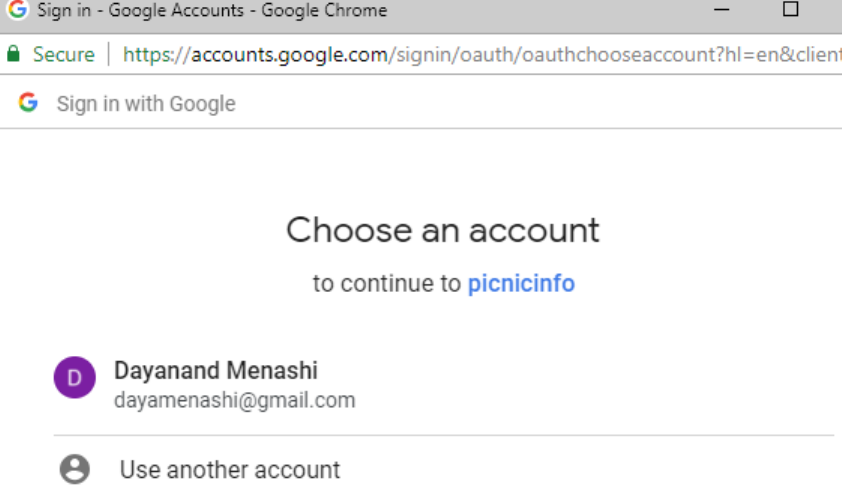Click the divider line below the Dayanand account

click(444, 435)
